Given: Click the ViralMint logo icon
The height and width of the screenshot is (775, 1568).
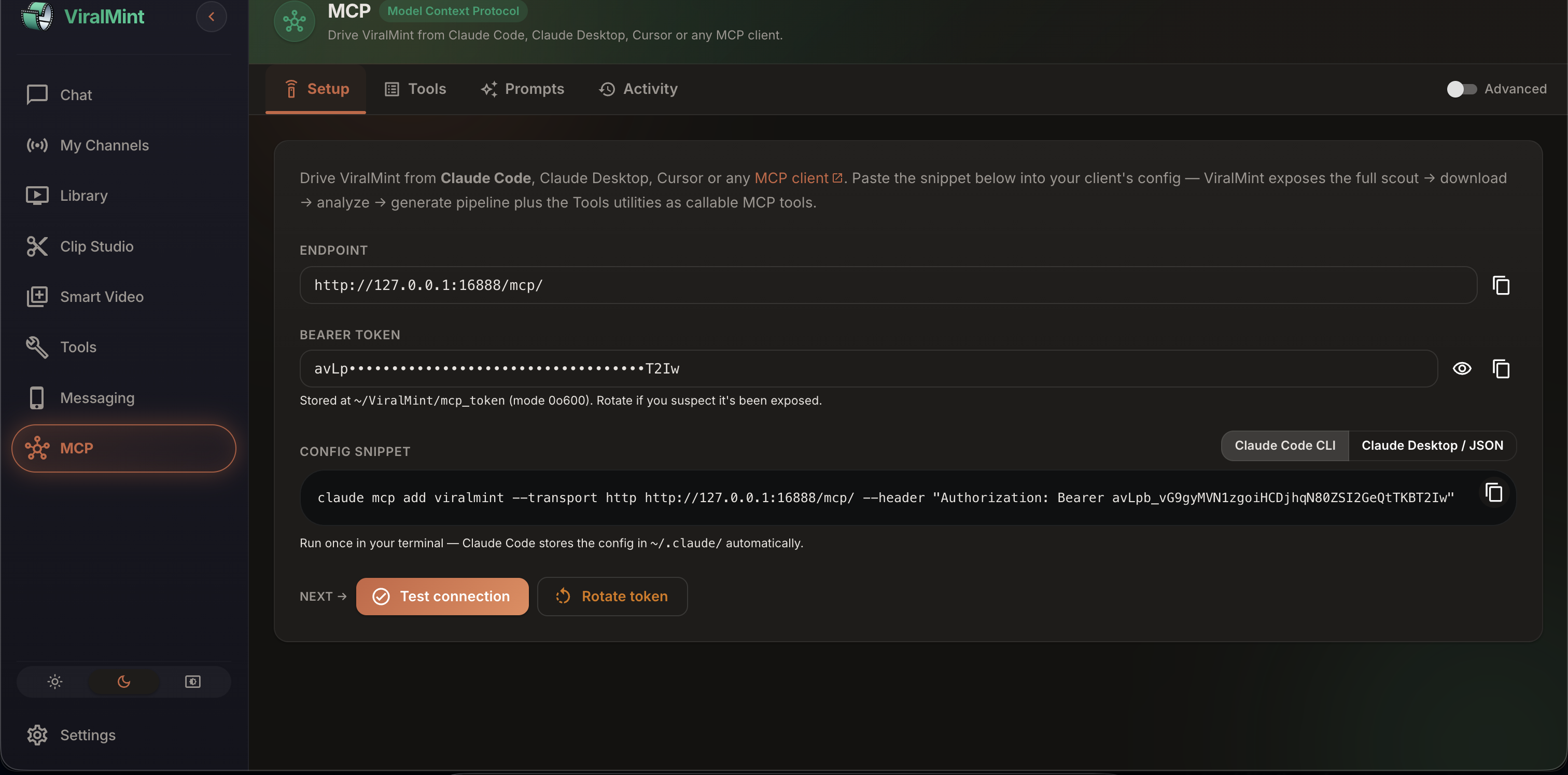Looking at the screenshot, I should pyautogui.click(x=37, y=16).
